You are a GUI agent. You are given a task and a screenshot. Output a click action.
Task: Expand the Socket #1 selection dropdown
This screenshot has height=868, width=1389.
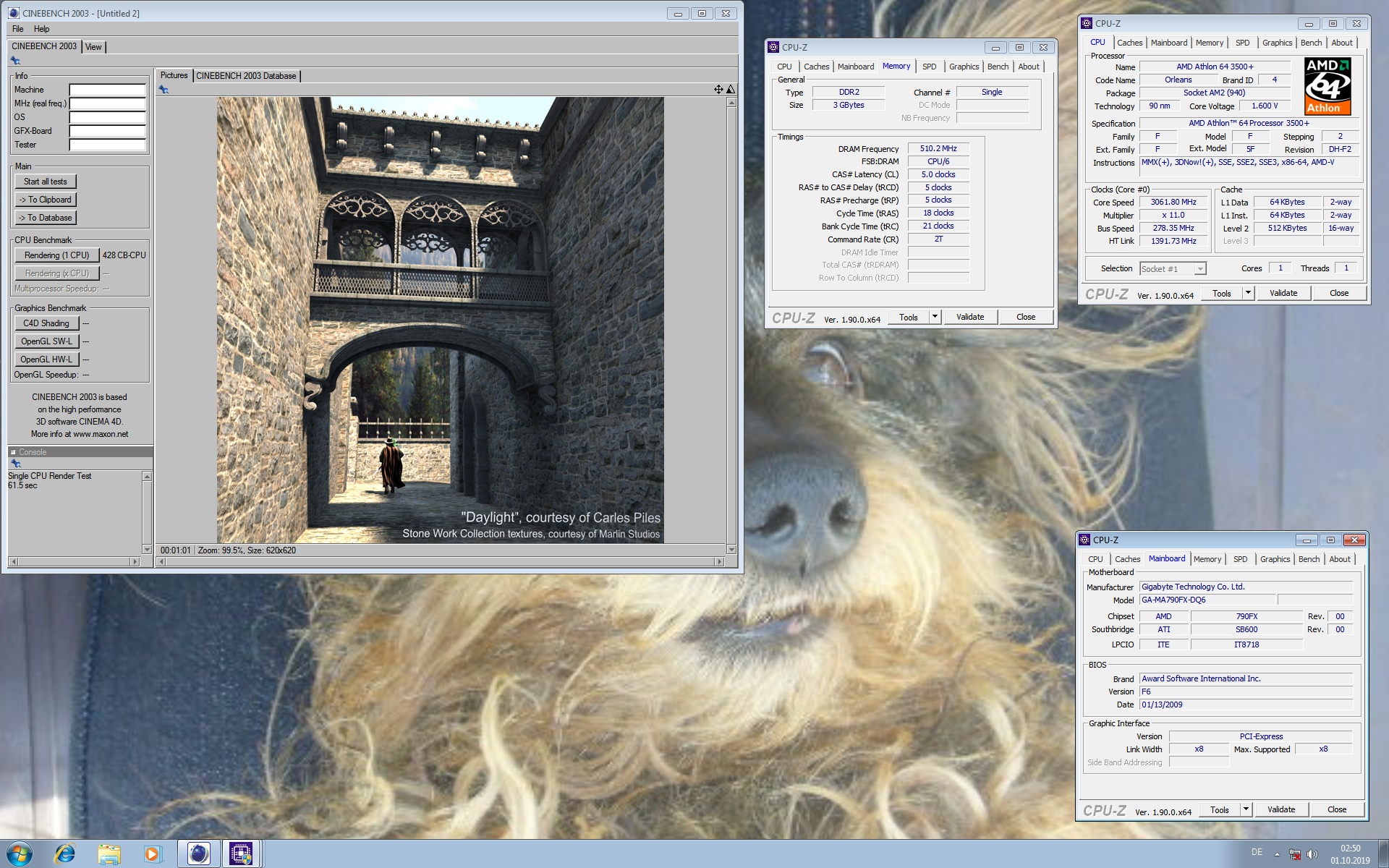1200,269
